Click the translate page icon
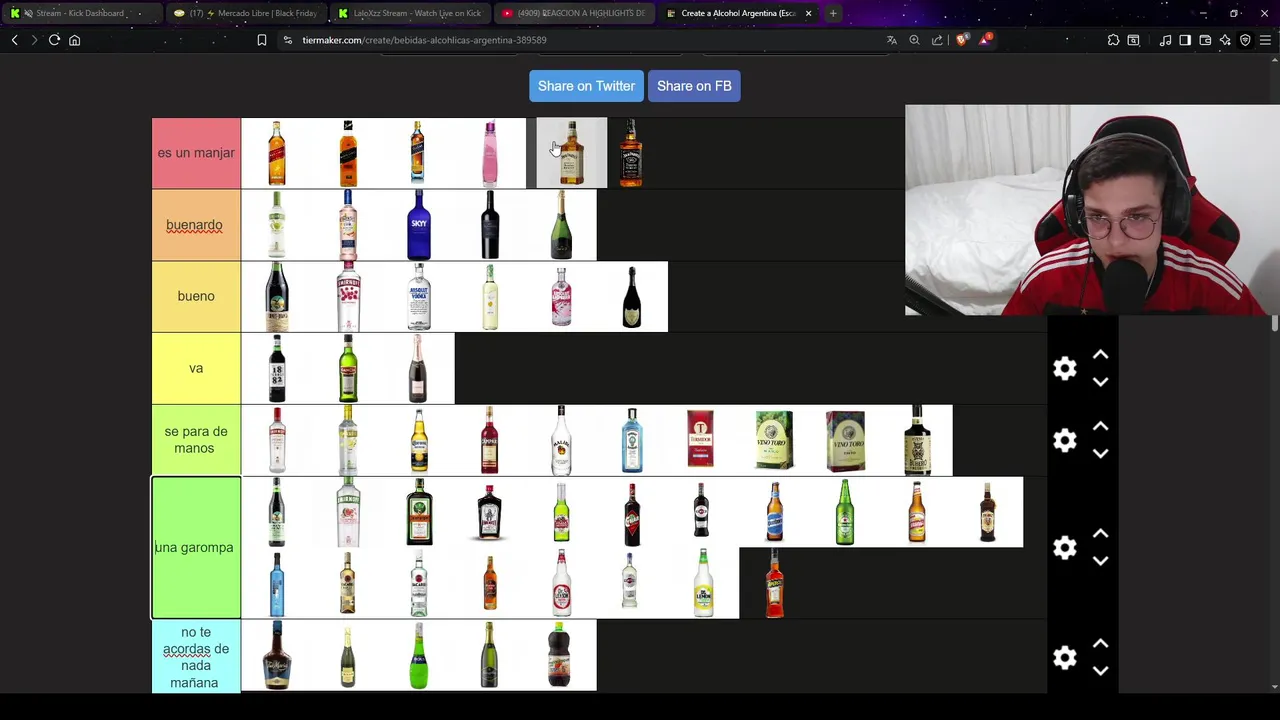Viewport: 1280px width, 720px height. (x=892, y=40)
